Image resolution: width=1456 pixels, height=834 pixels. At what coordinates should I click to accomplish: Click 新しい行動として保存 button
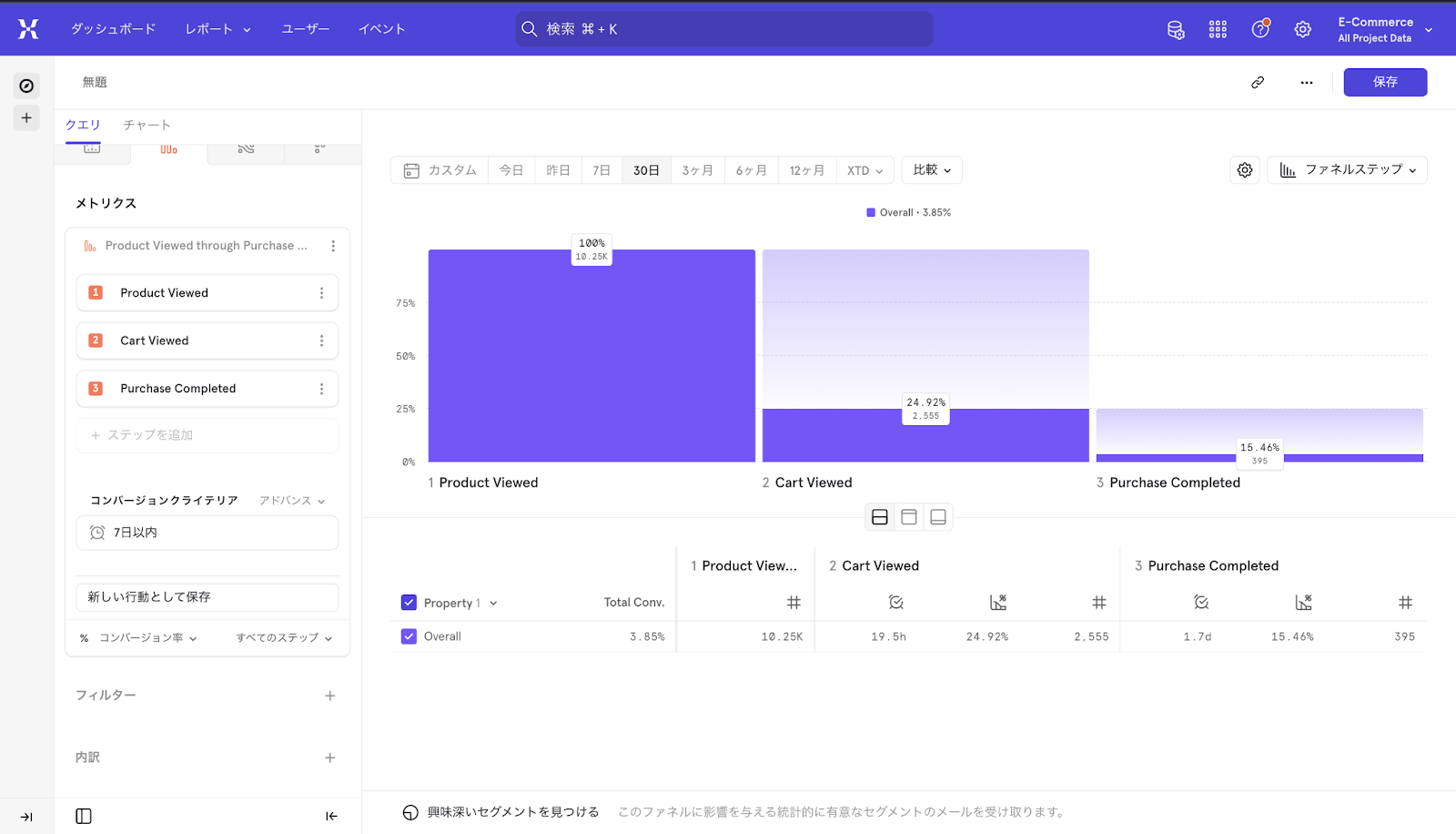click(207, 597)
